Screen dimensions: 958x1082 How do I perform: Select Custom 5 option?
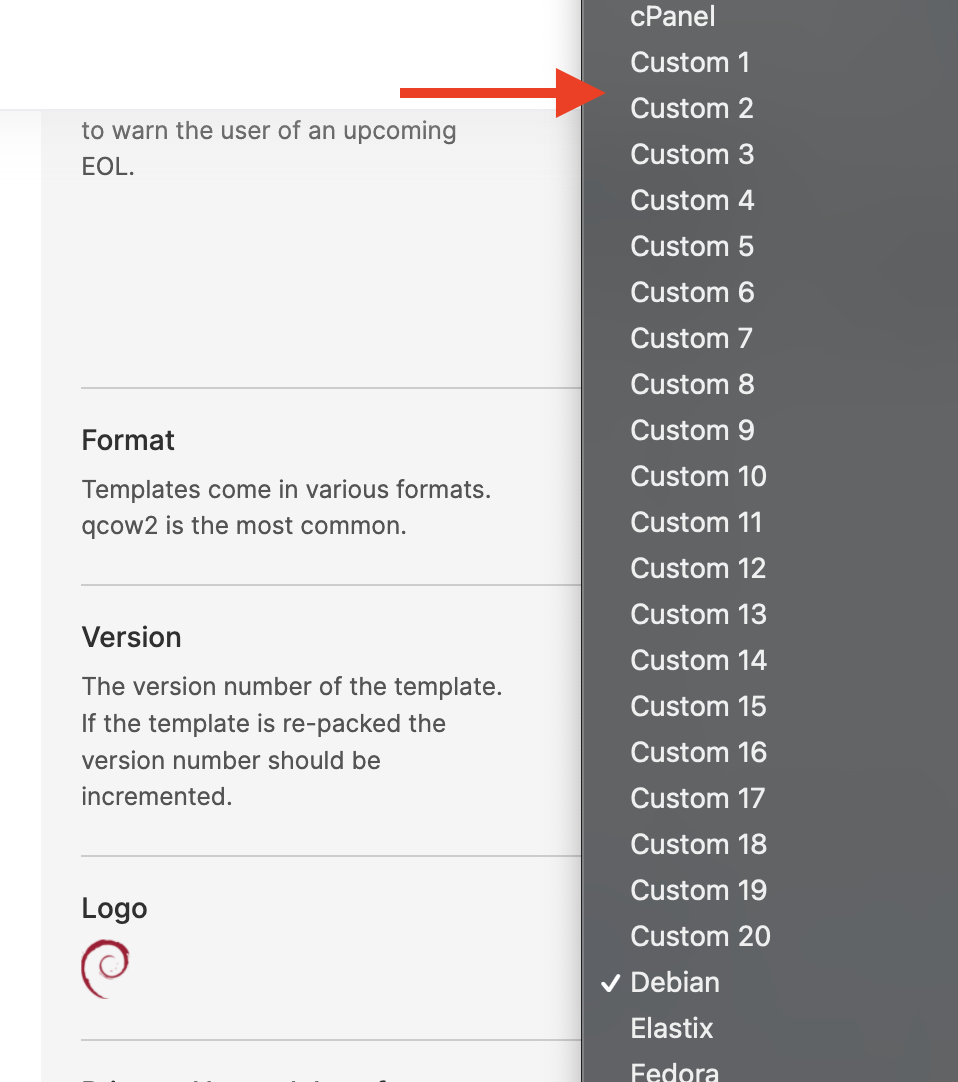click(770, 246)
